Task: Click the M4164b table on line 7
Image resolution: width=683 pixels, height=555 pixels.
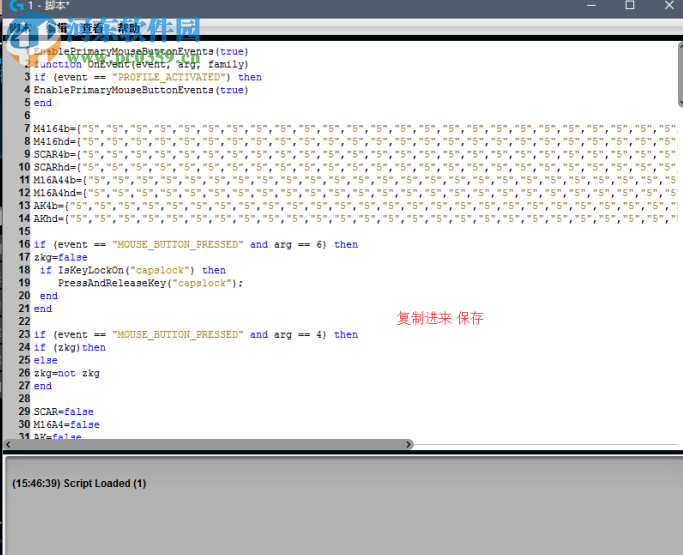Action: [x=355, y=129]
